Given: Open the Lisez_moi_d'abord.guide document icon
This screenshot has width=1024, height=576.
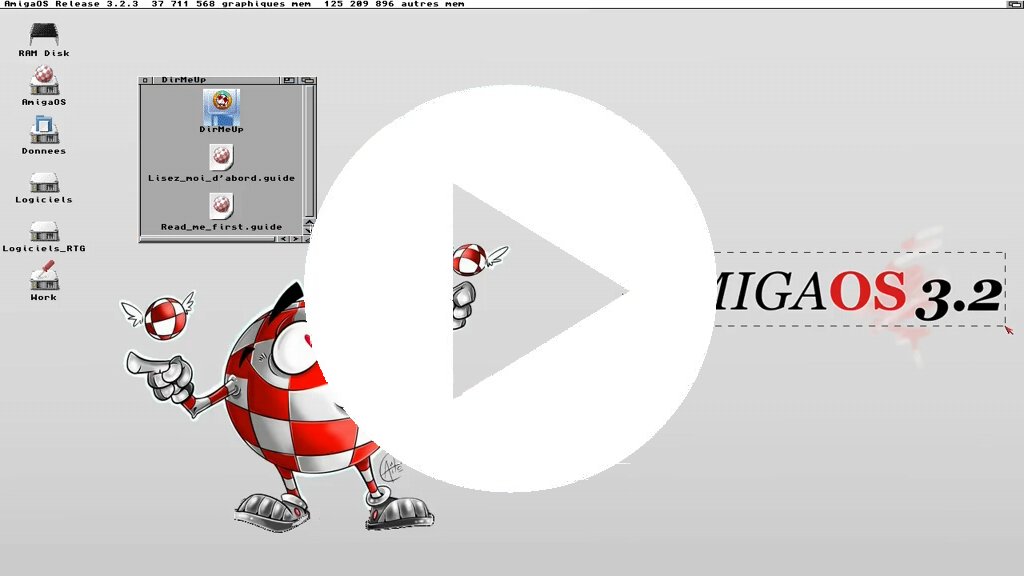Looking at the screenshot, I should (x=221, y=157).
